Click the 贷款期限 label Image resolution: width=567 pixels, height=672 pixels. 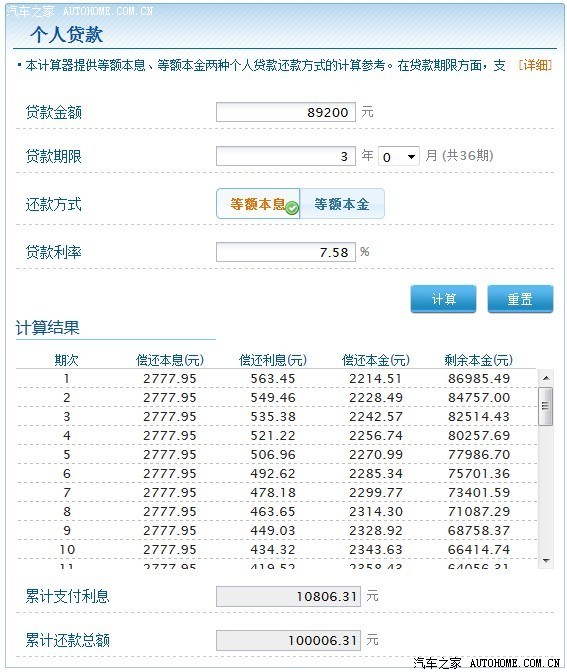point(54,156)
